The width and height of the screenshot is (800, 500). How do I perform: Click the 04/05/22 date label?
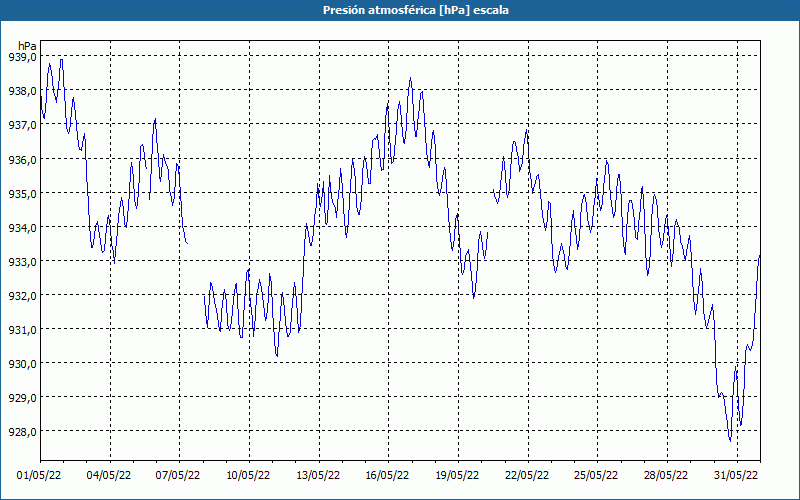click(x=109, y=475)
